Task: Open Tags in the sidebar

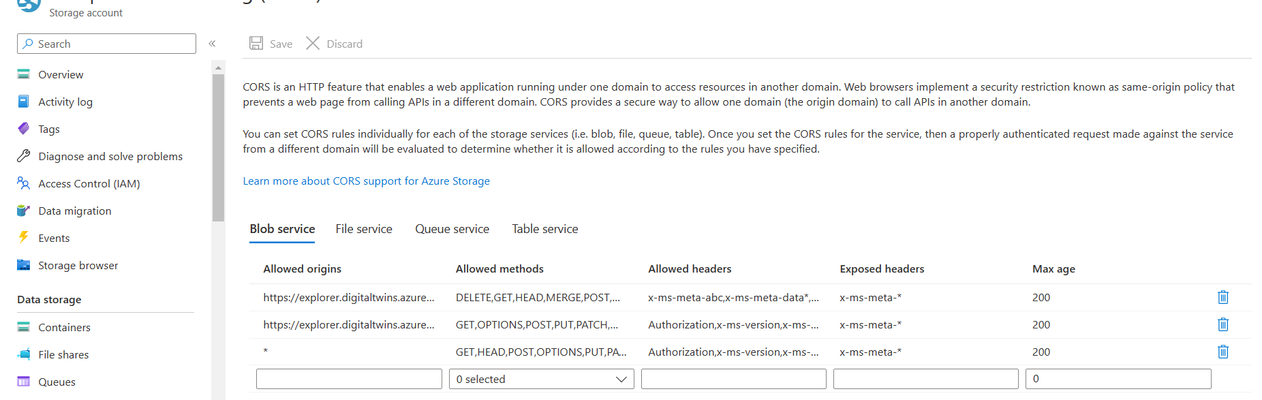Action: pyautogui.click(x=49, y=129)
